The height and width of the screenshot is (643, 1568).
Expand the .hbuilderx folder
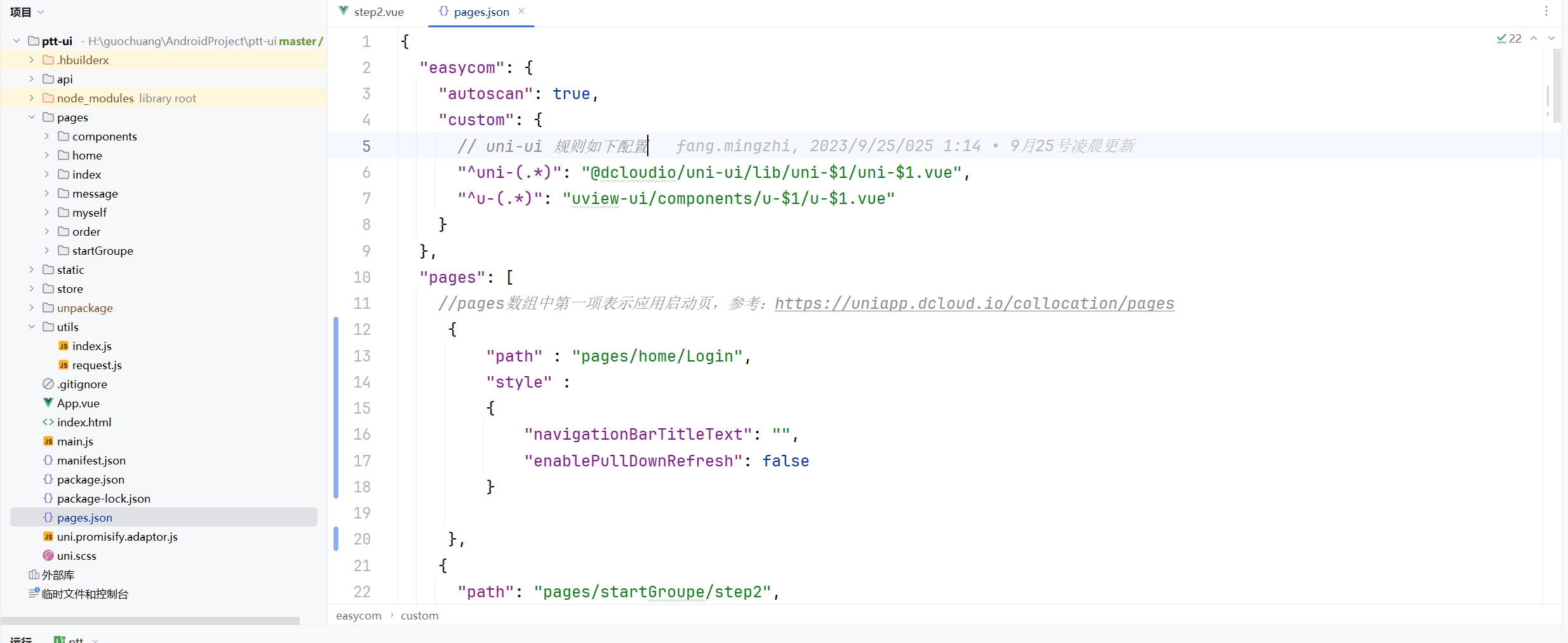(x=31, y=60)
